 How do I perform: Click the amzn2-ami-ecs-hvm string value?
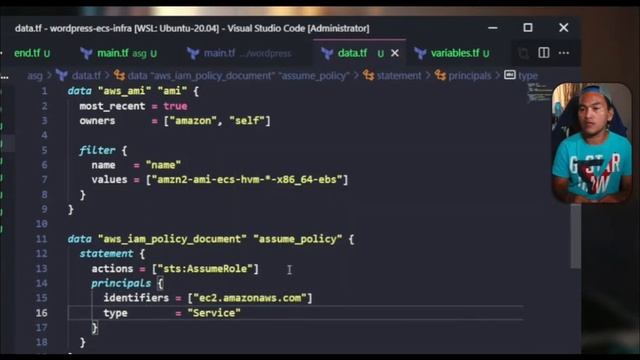tap(247, 180)
